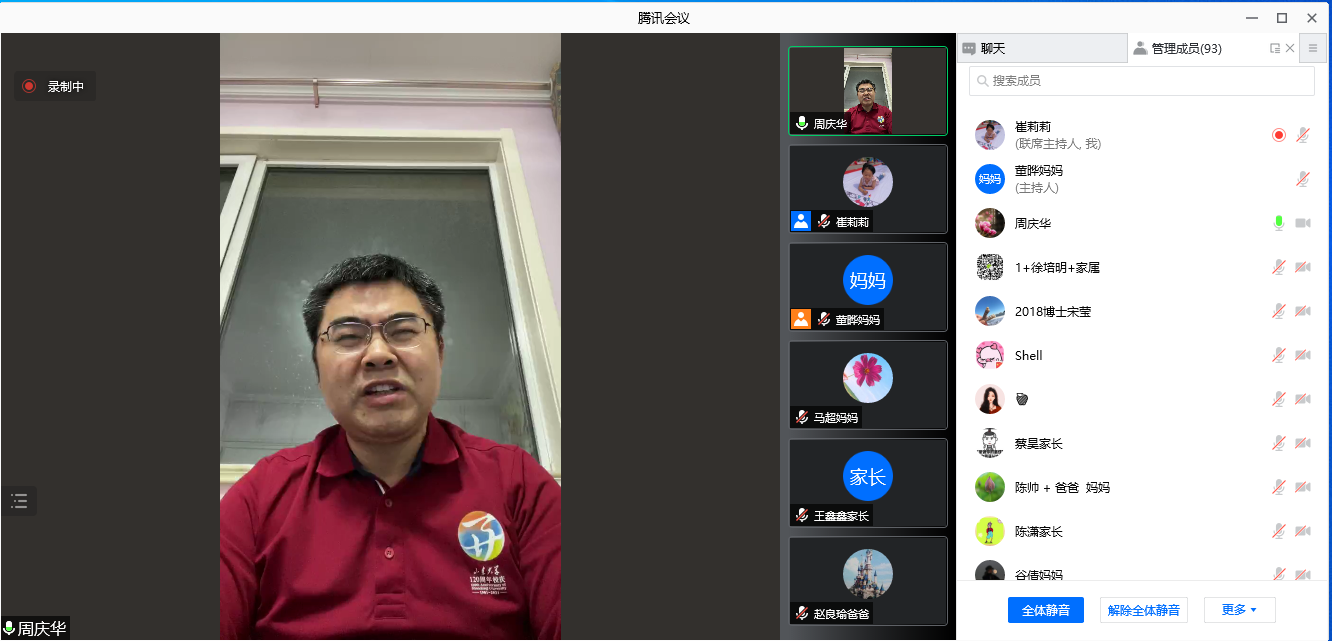
Task: Click the 搜索成员 search field
Action: (1141, 80)
